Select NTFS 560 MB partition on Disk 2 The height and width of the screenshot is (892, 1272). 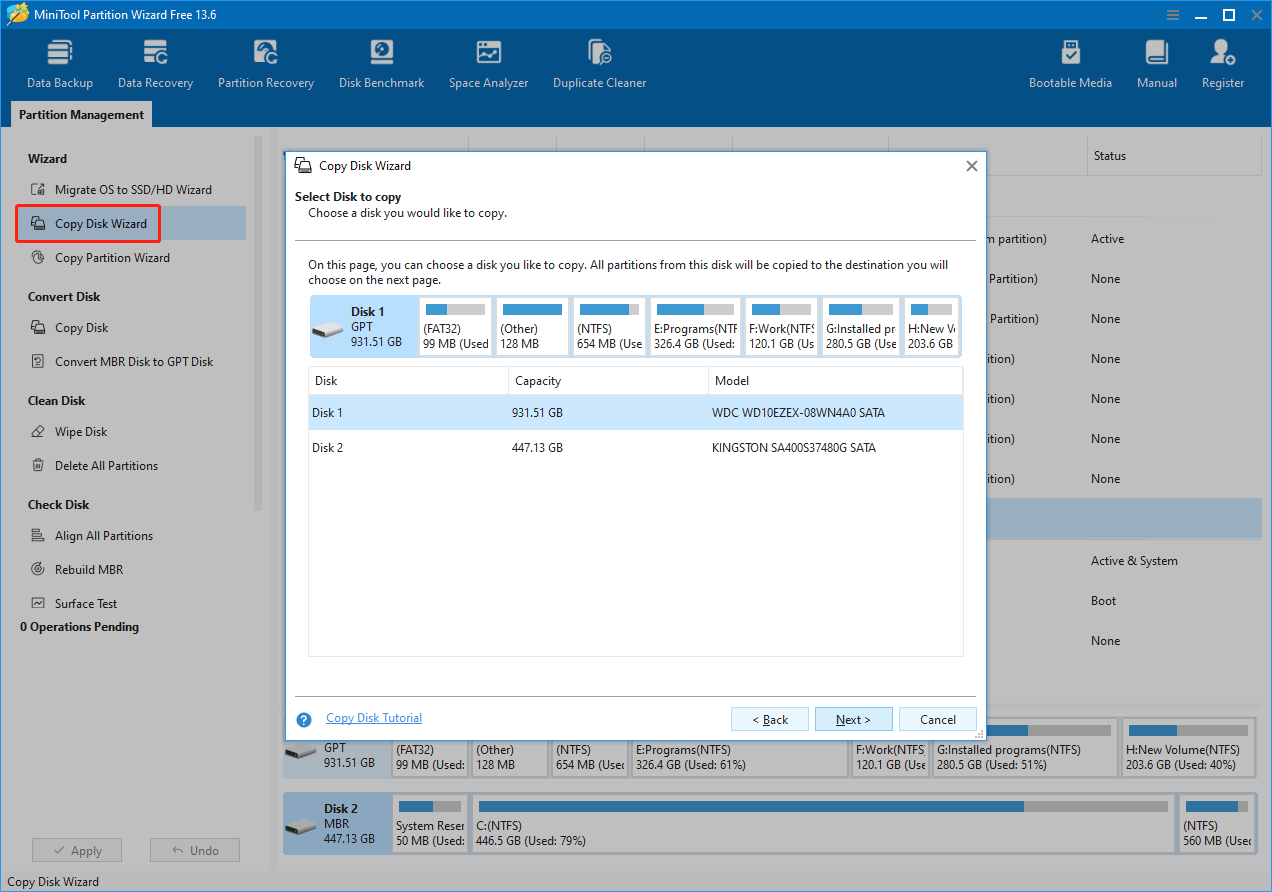[1216, 824]
